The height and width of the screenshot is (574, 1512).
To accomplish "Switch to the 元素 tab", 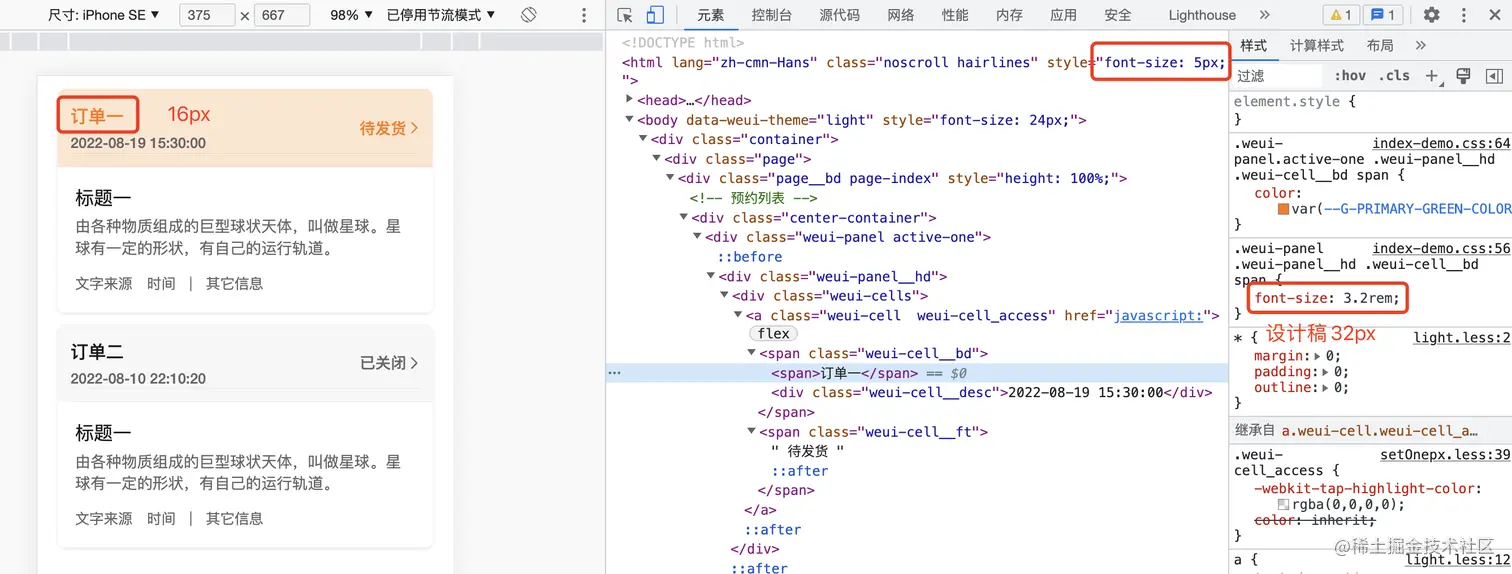I will click(x=711, y=15).
